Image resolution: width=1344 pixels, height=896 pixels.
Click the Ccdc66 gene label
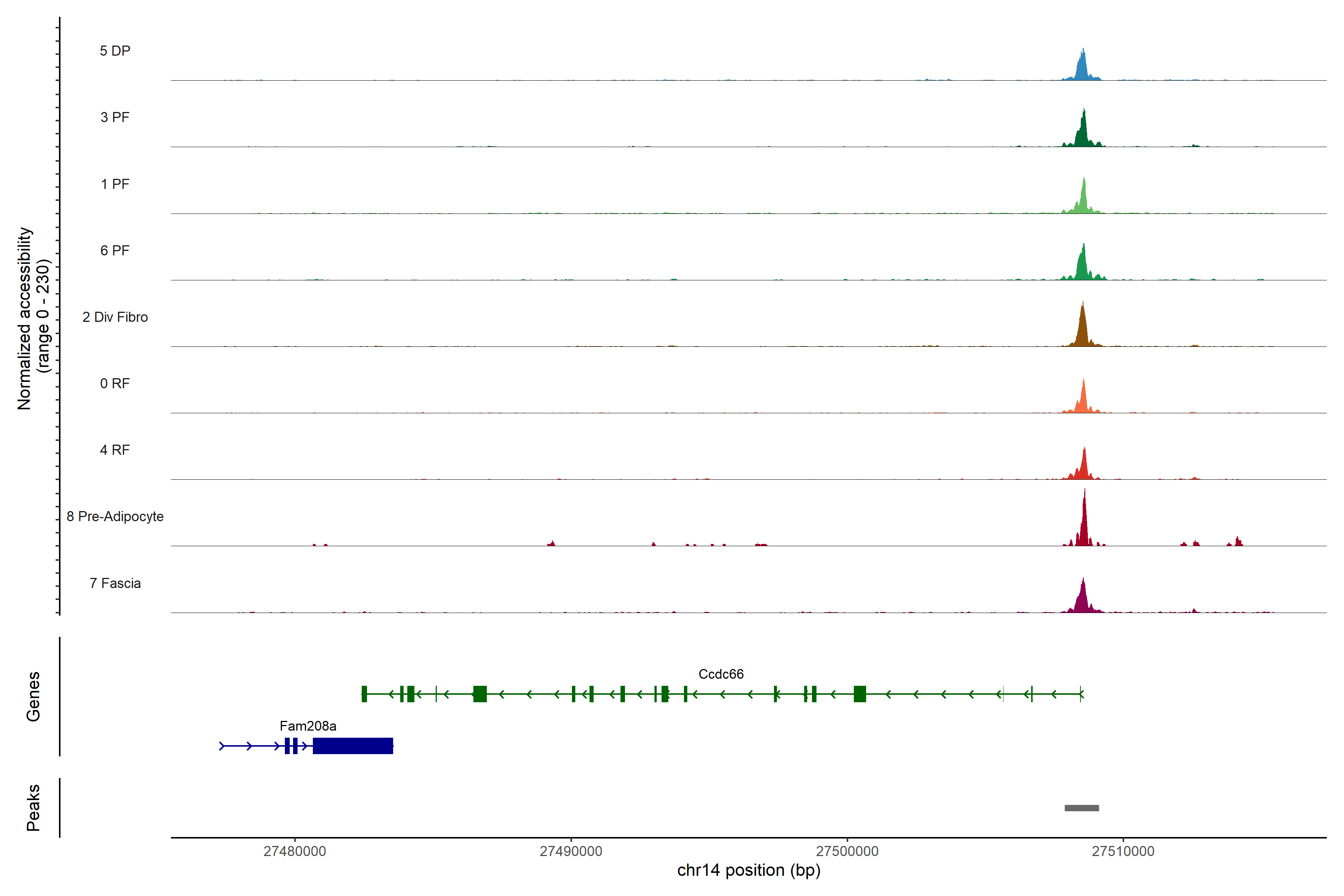[721, 674]
